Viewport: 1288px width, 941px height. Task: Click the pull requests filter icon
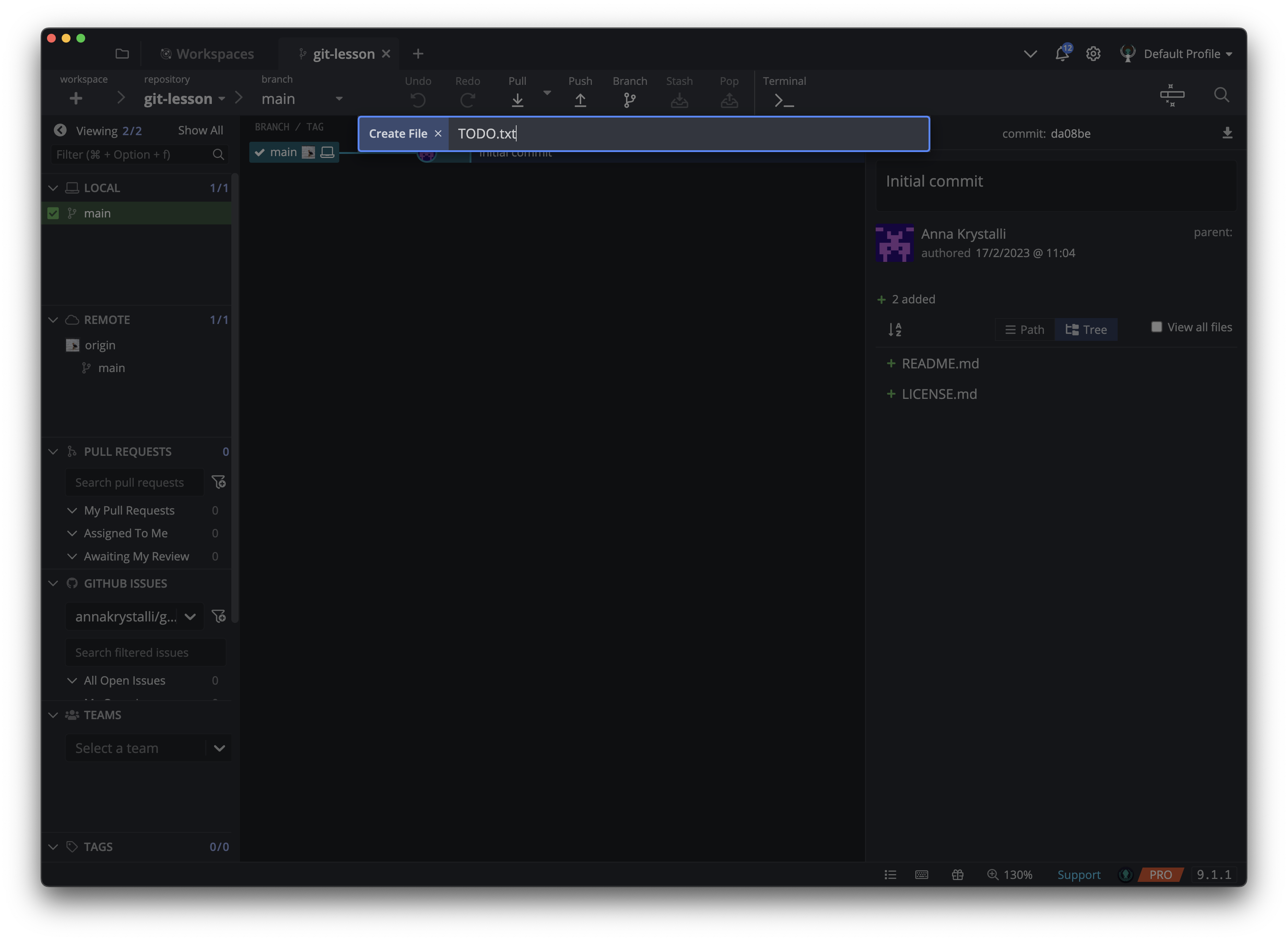tap(219, 482)
